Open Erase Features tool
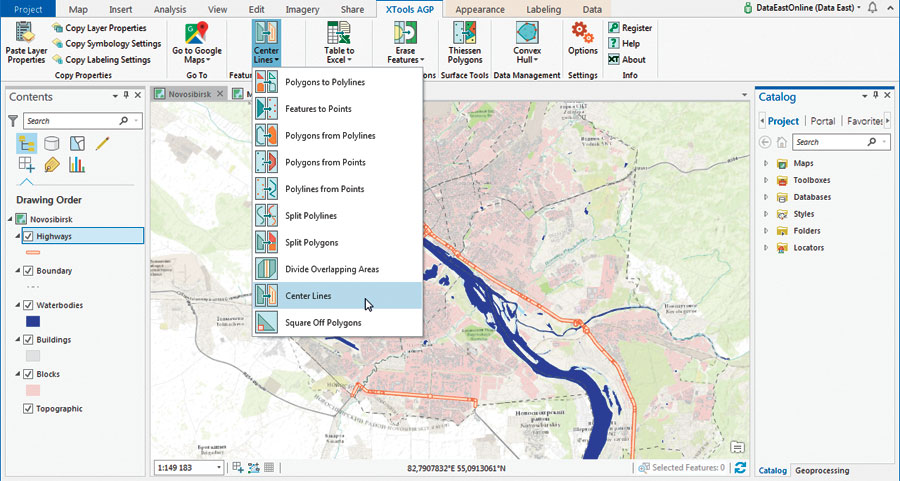 405,43
